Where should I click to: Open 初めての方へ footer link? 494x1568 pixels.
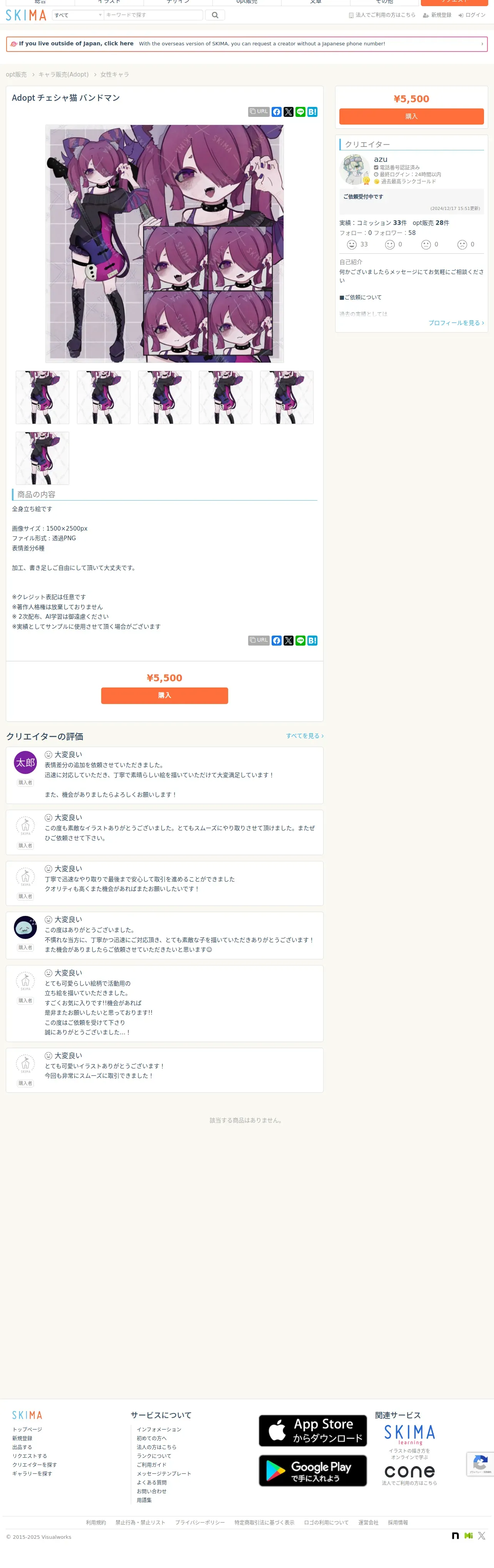(152, 1438)
